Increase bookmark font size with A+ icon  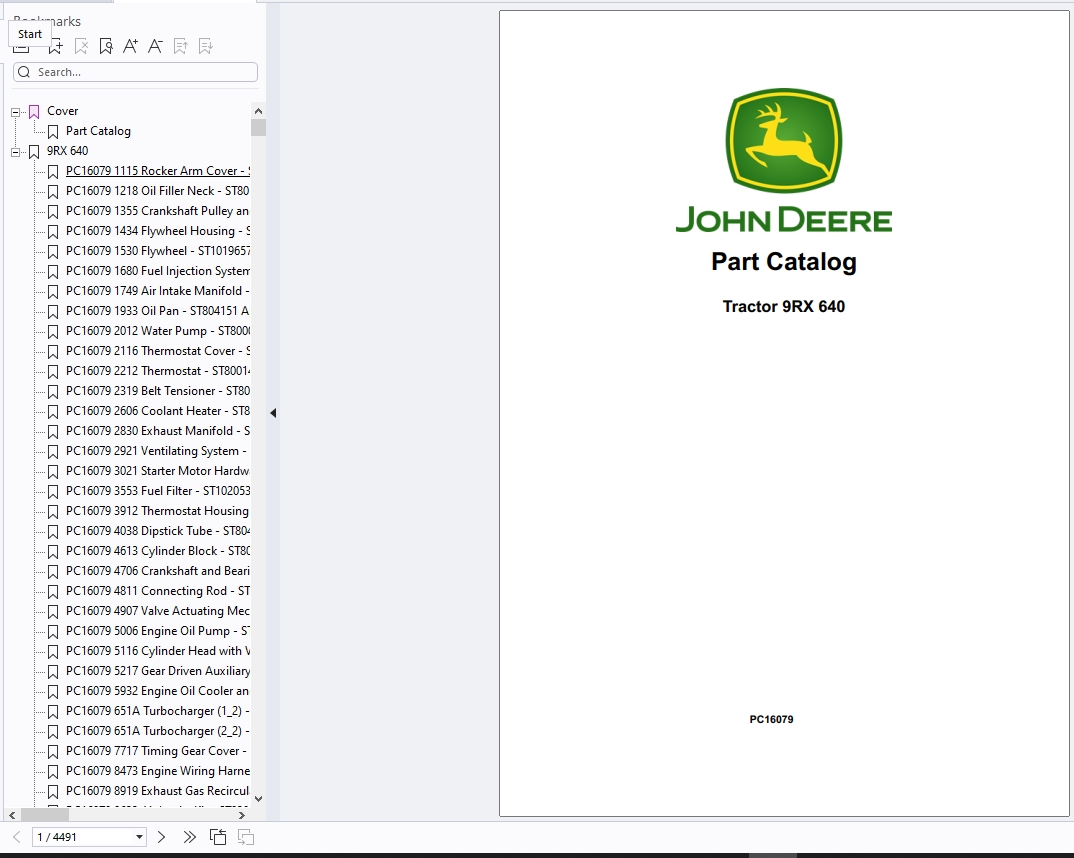(x=130, y=47)
